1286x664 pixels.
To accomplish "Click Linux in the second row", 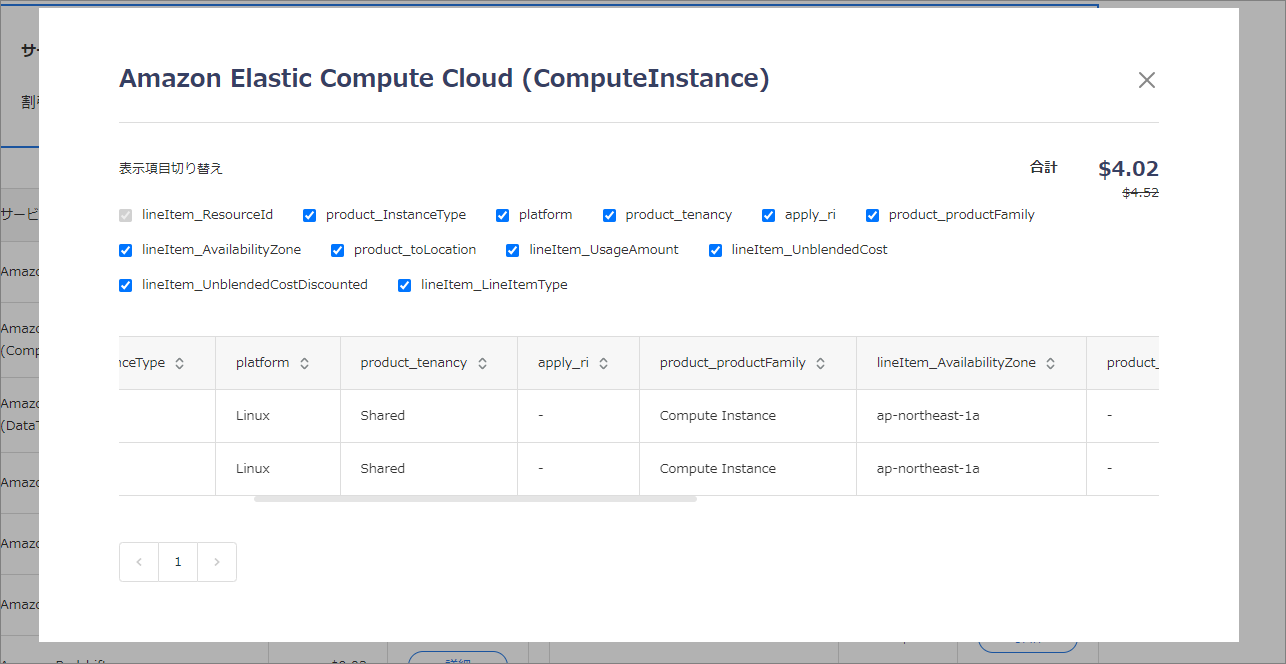I will (253, 469).
